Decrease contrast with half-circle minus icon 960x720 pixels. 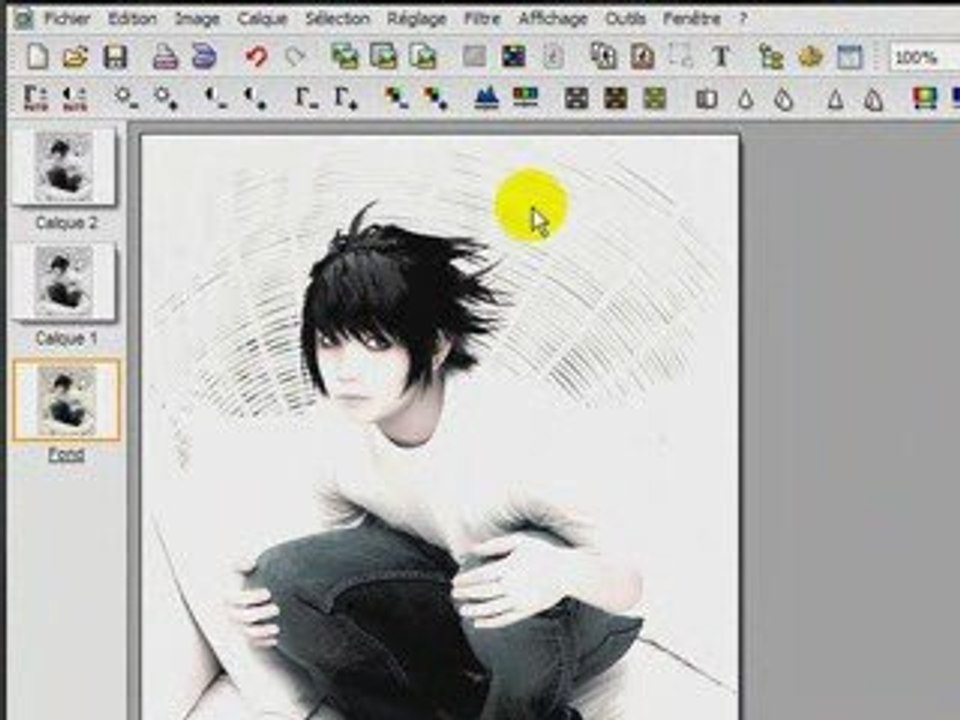(216, 98)
